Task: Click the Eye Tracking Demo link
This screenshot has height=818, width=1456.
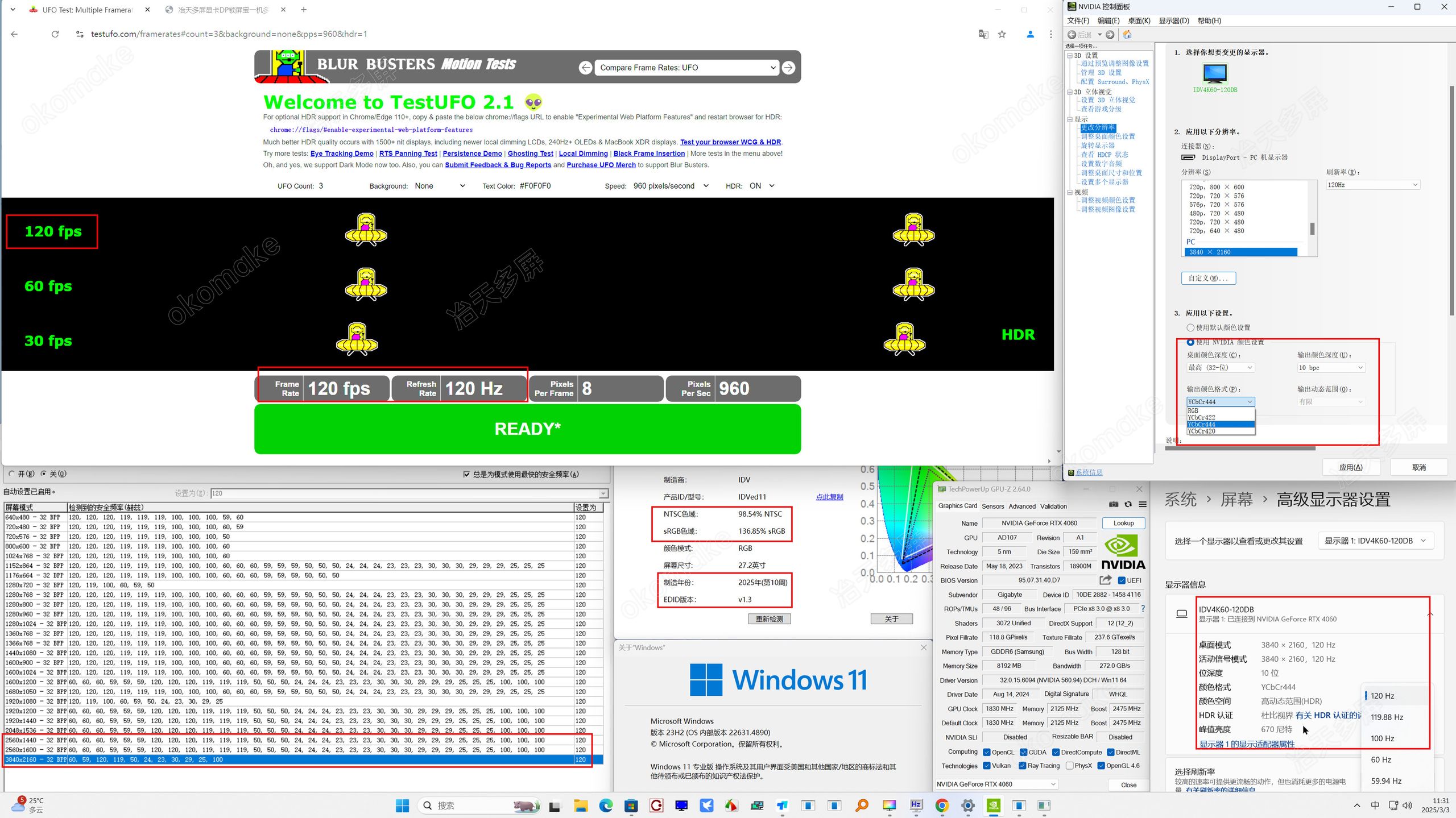Action: point(342,153)
